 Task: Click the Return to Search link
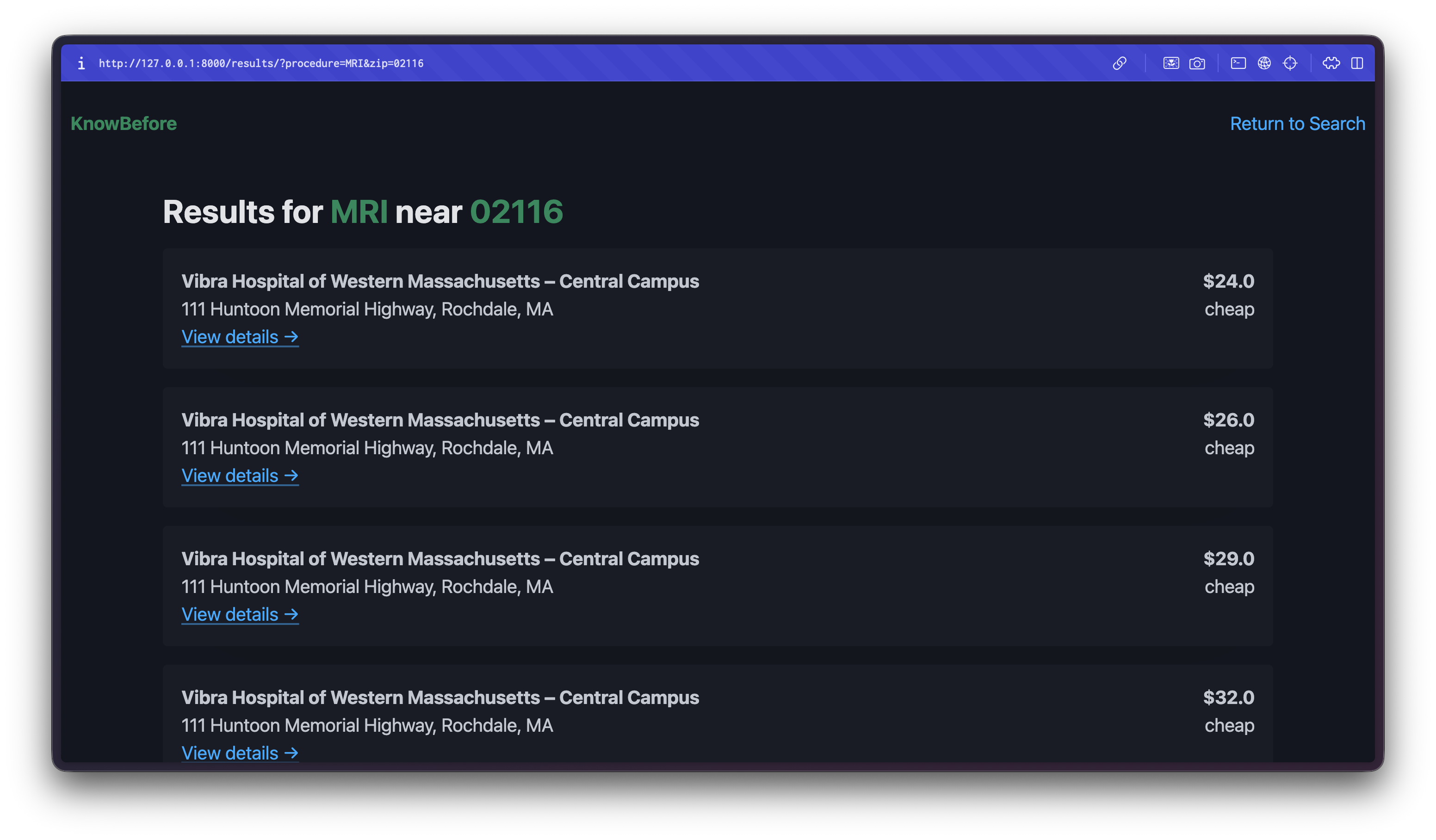click(1297, 124)
